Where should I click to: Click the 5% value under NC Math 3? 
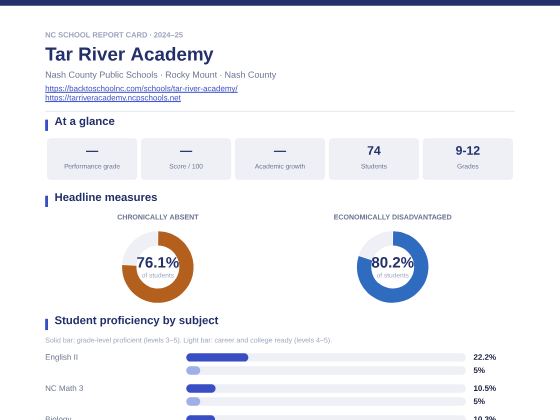pyautogui.click(x=479, y=402)
